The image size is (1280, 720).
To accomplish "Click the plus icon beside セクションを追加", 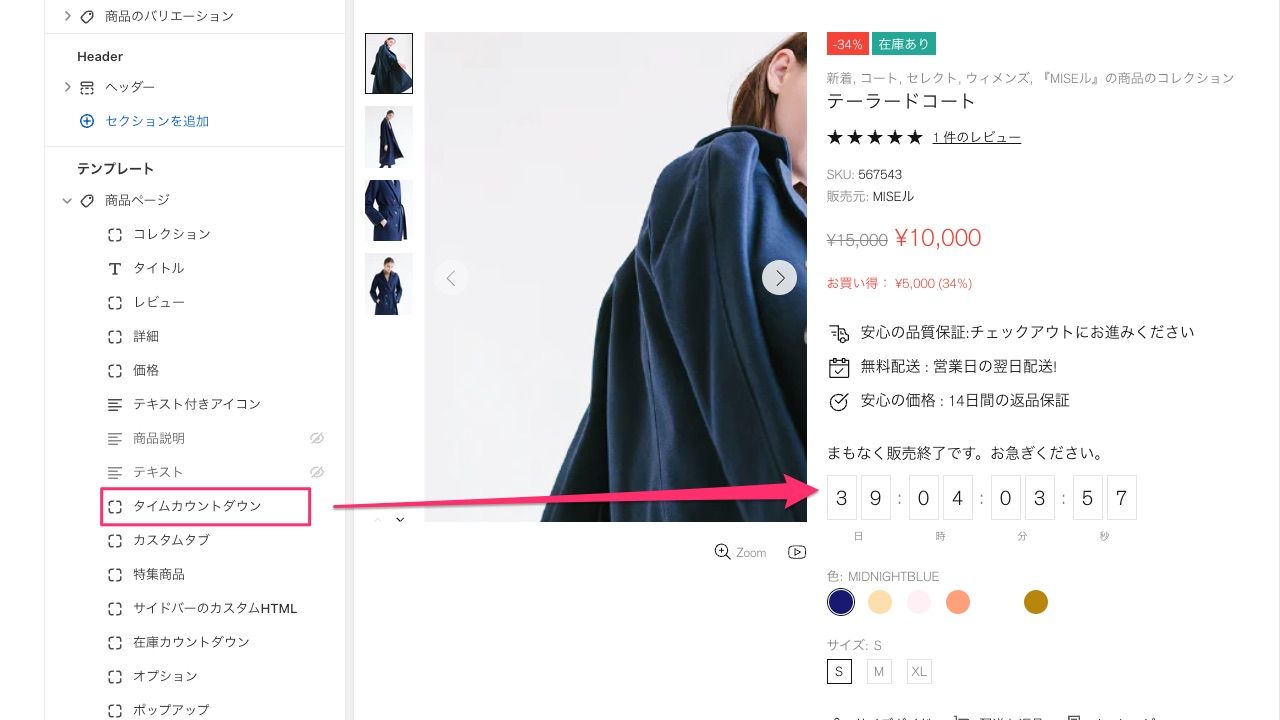I will [87, 121].
